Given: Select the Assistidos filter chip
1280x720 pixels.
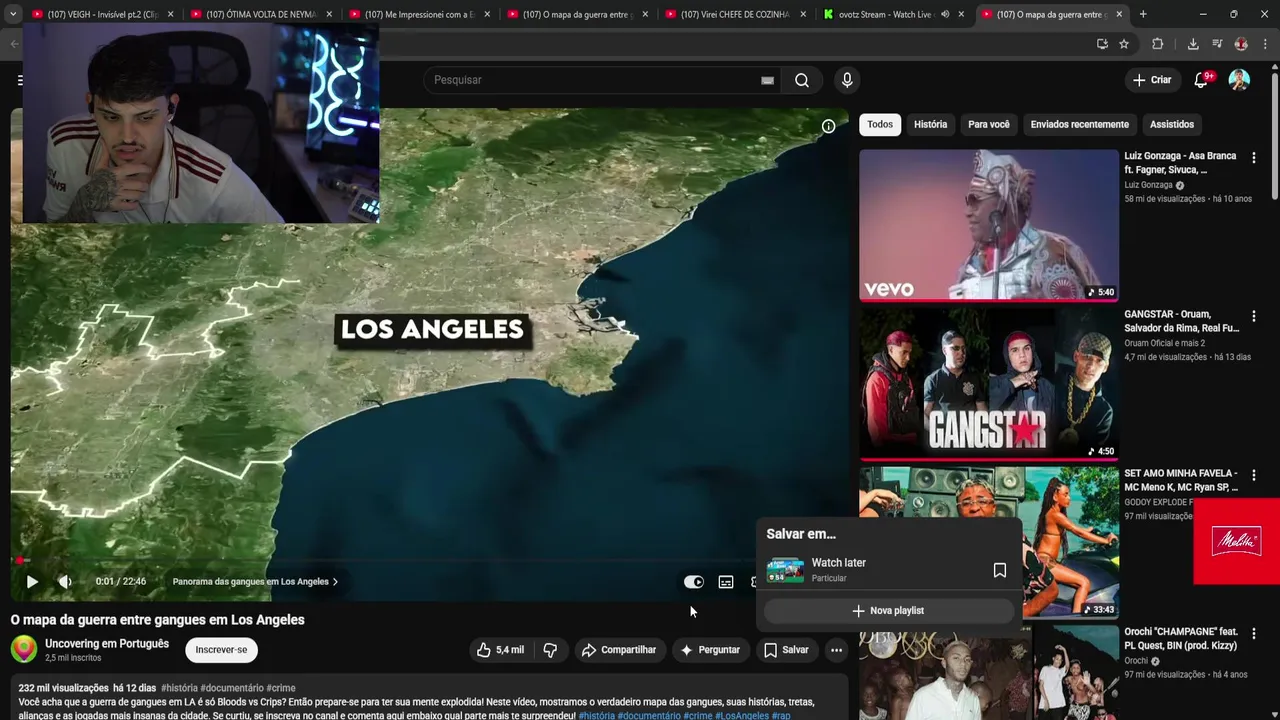Looking at the screenshot, I should click(1172, 124).
